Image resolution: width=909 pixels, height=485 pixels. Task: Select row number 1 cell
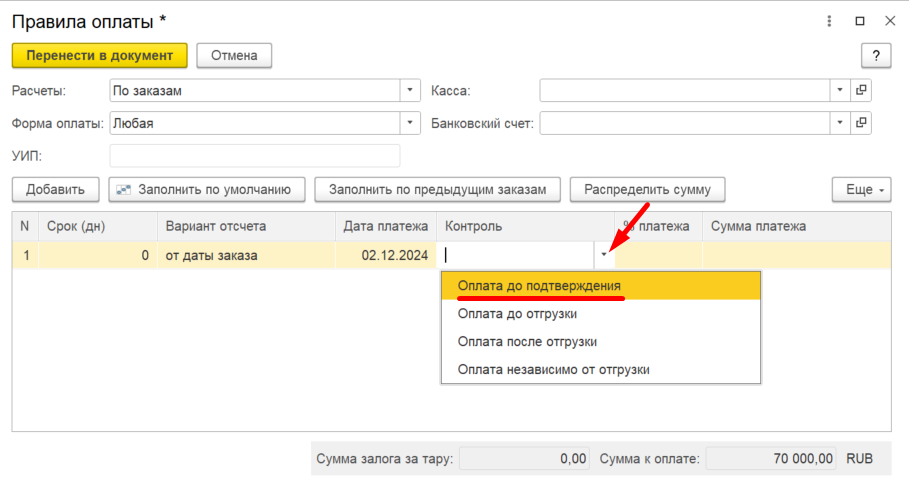25,256
